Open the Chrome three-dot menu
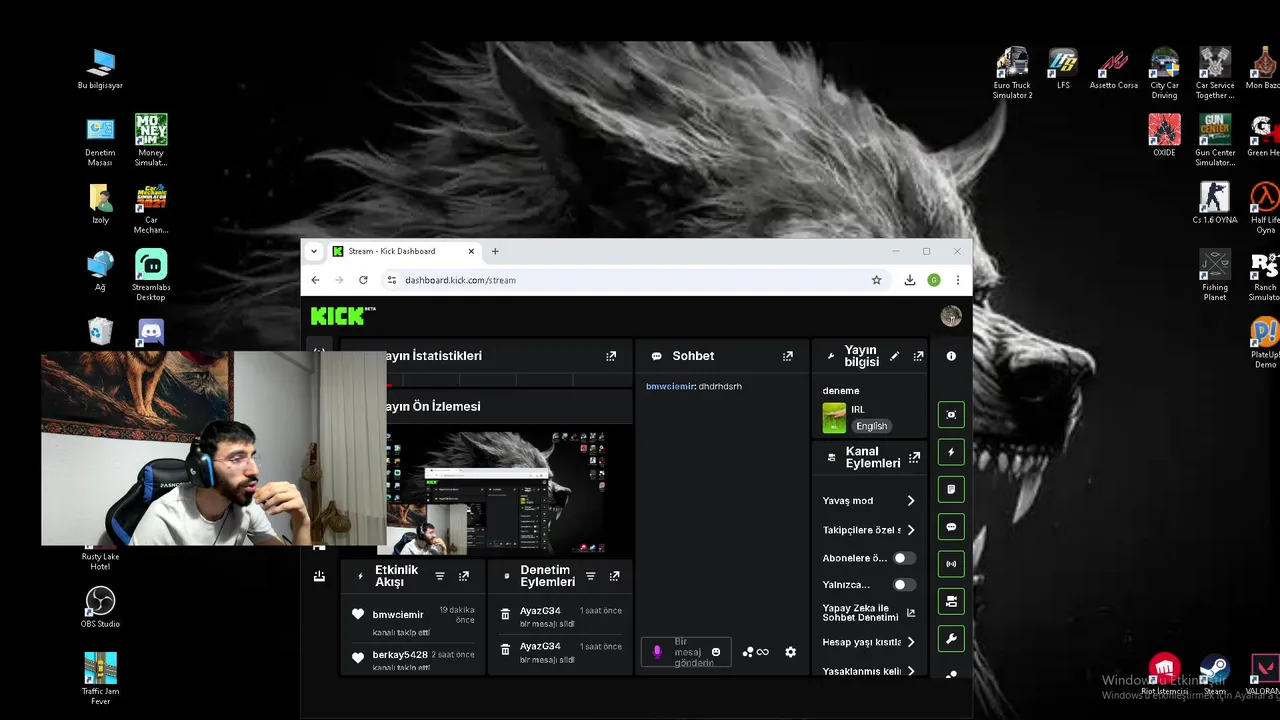1280x720 pixels. coord(958,280)
